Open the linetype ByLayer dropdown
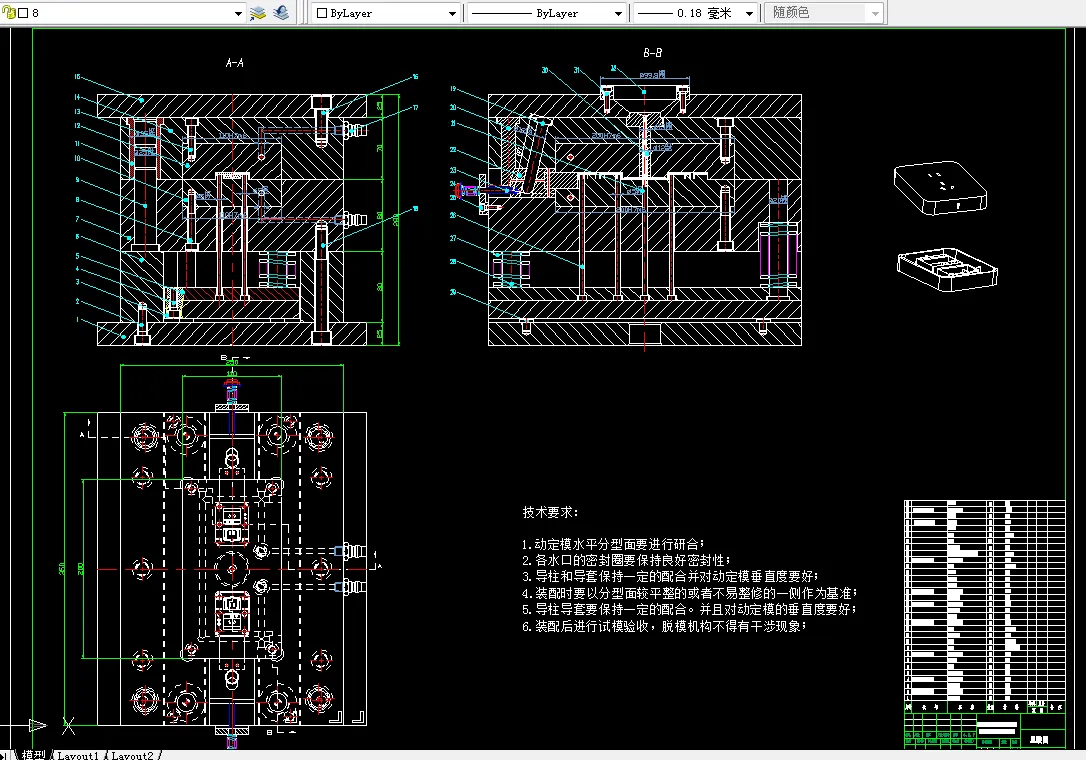The image size is (1086, 760). (618, 13)
